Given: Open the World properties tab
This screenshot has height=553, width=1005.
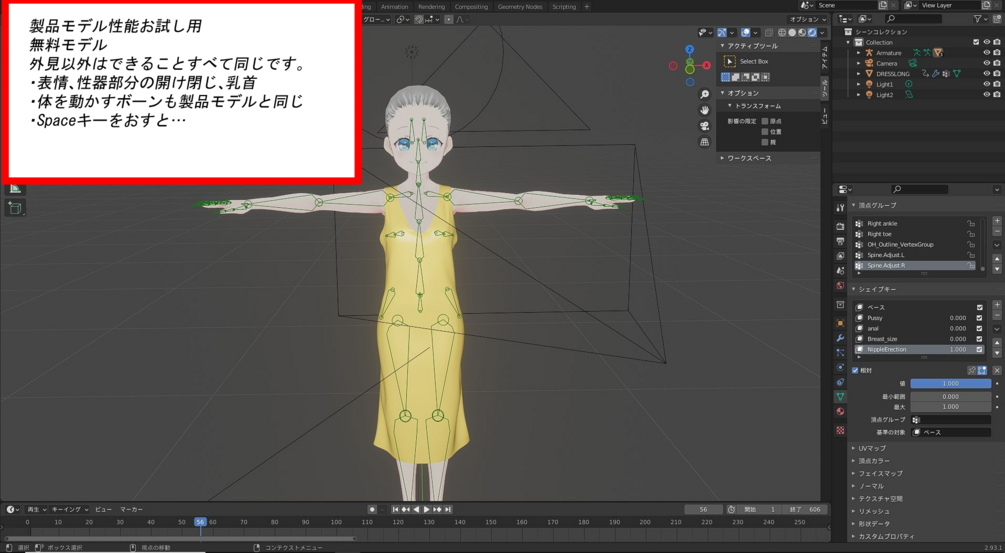Looking at the screenshot, I should click(x=840, y=285).
